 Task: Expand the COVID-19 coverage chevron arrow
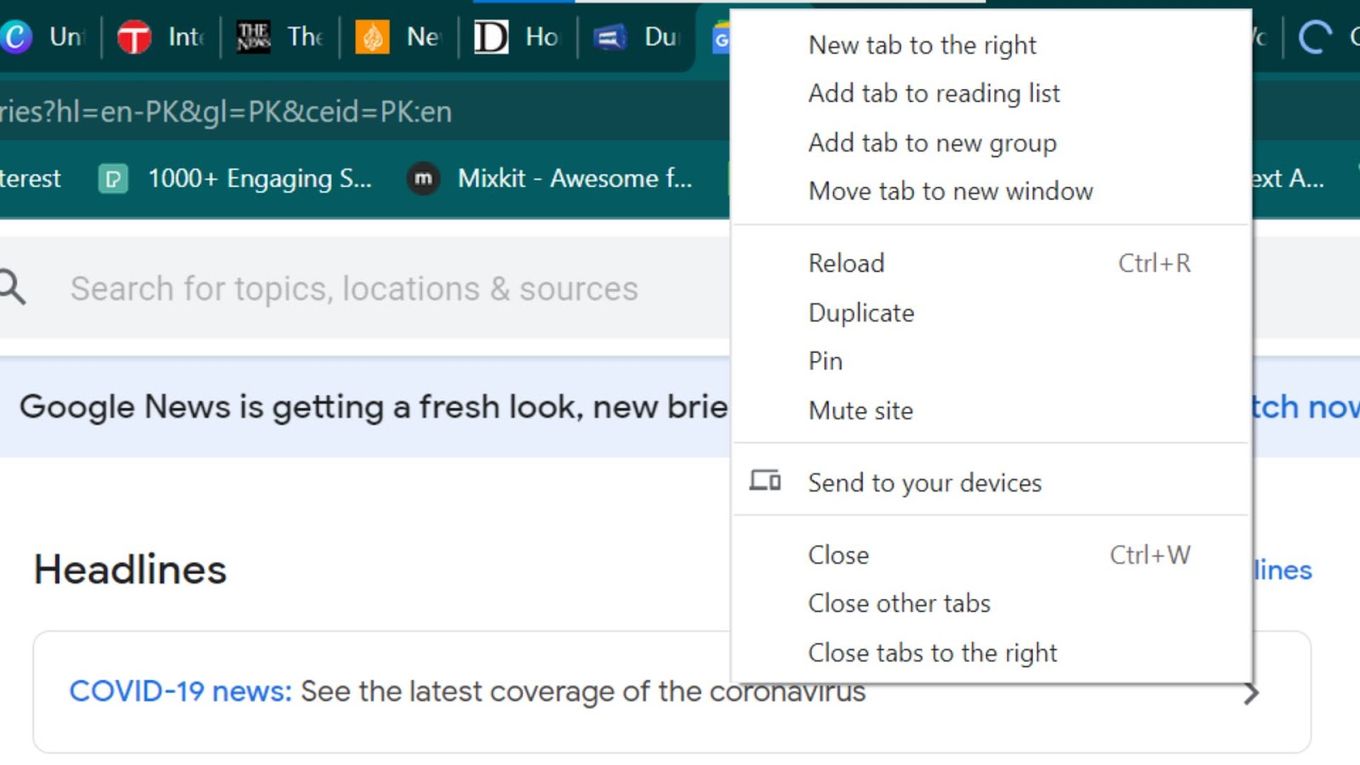tap(1251, 692)
